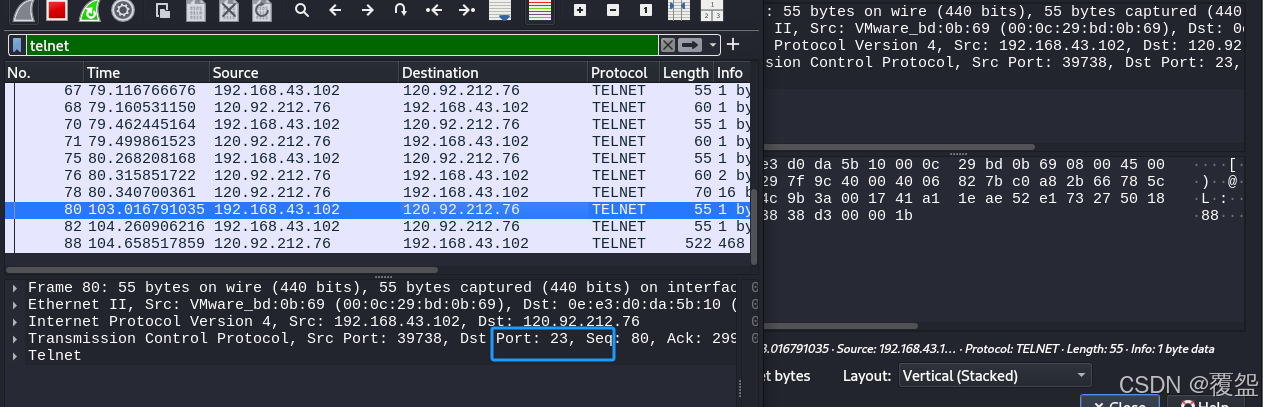Image resolution: width=1263 pixels, height=407 pixels.
Task: Zoom out the main window text
Action: point(613,10)
